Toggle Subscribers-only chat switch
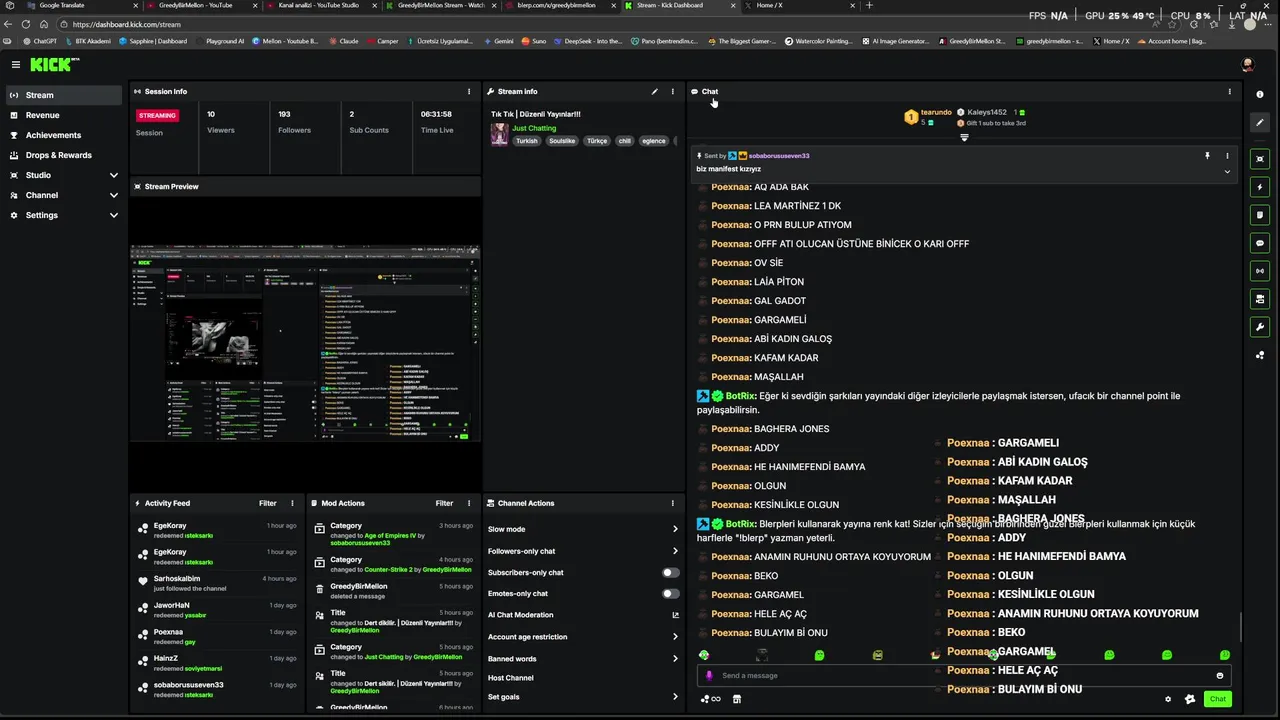Image resolution: width=1280 pixels, height=720 pixels. click(x=670, y=573)
